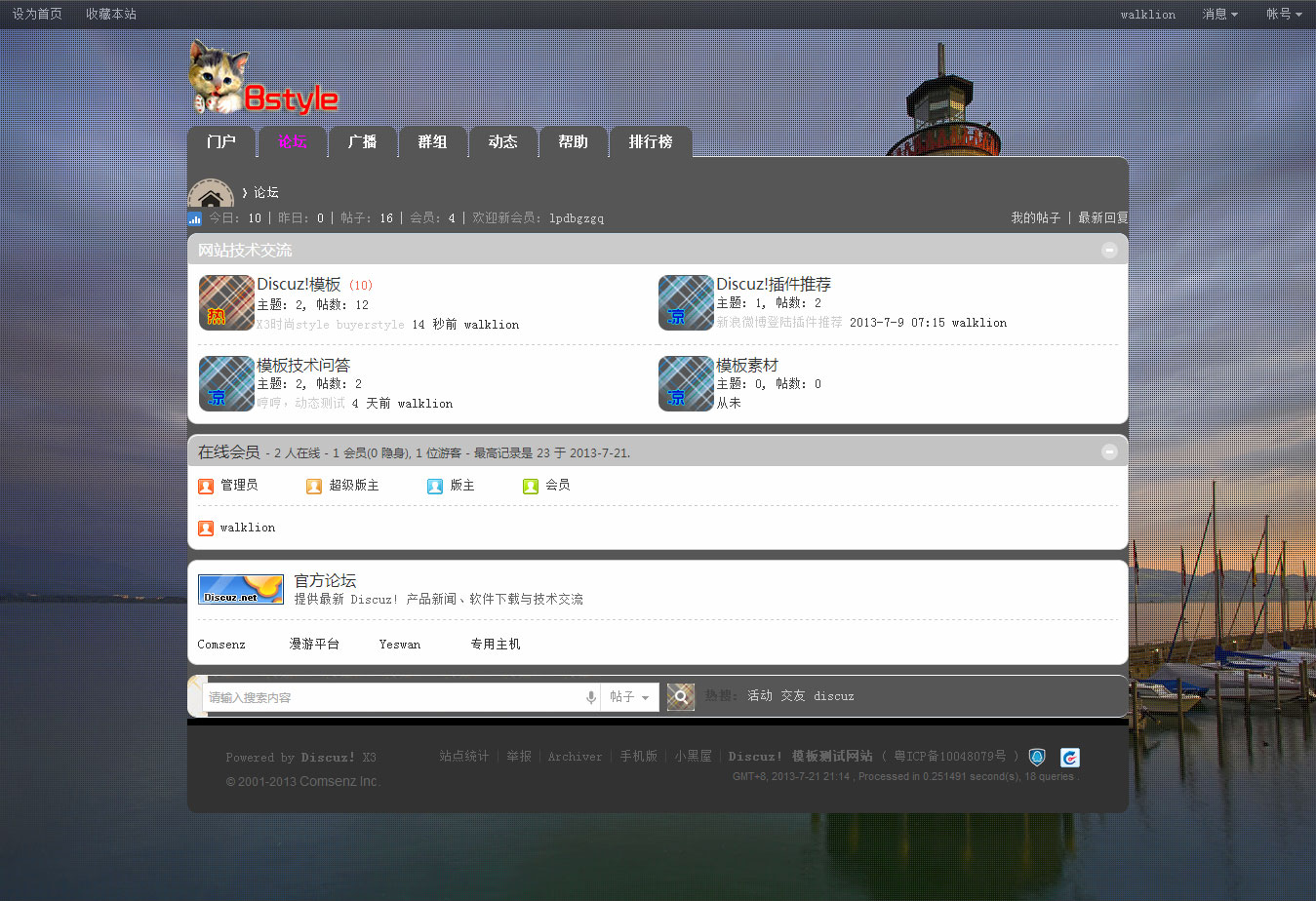
Task: Click the 超级版主 legend icon
Action: coord(314,486)
